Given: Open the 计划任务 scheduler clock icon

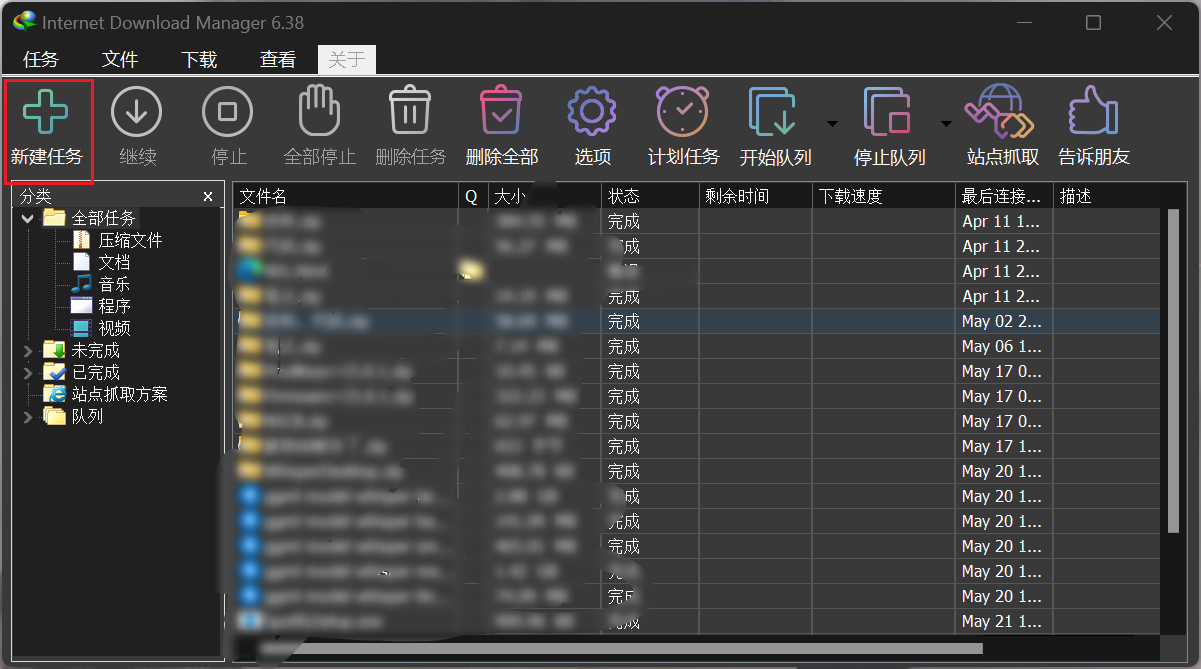Looking at the screenshot, I should coord(683,111).
